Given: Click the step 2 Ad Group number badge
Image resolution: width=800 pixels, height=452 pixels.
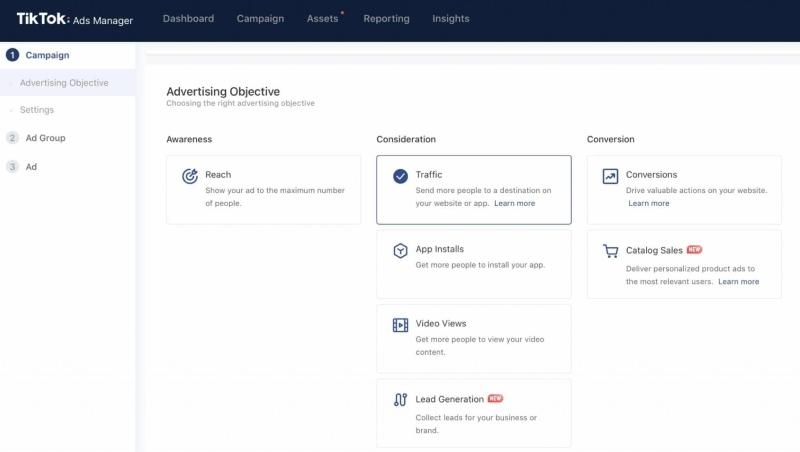Looking at the screenshot, I should point(12,138).
